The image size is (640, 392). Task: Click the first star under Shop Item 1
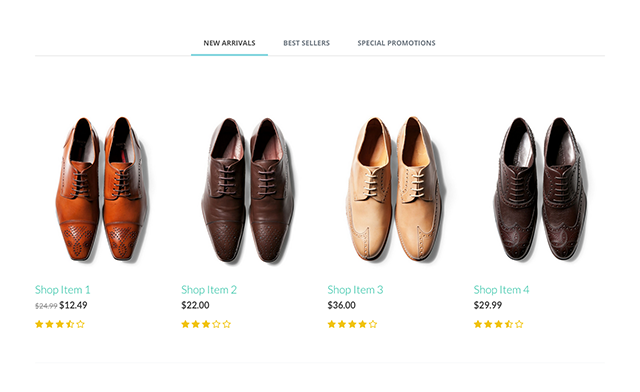39,324
